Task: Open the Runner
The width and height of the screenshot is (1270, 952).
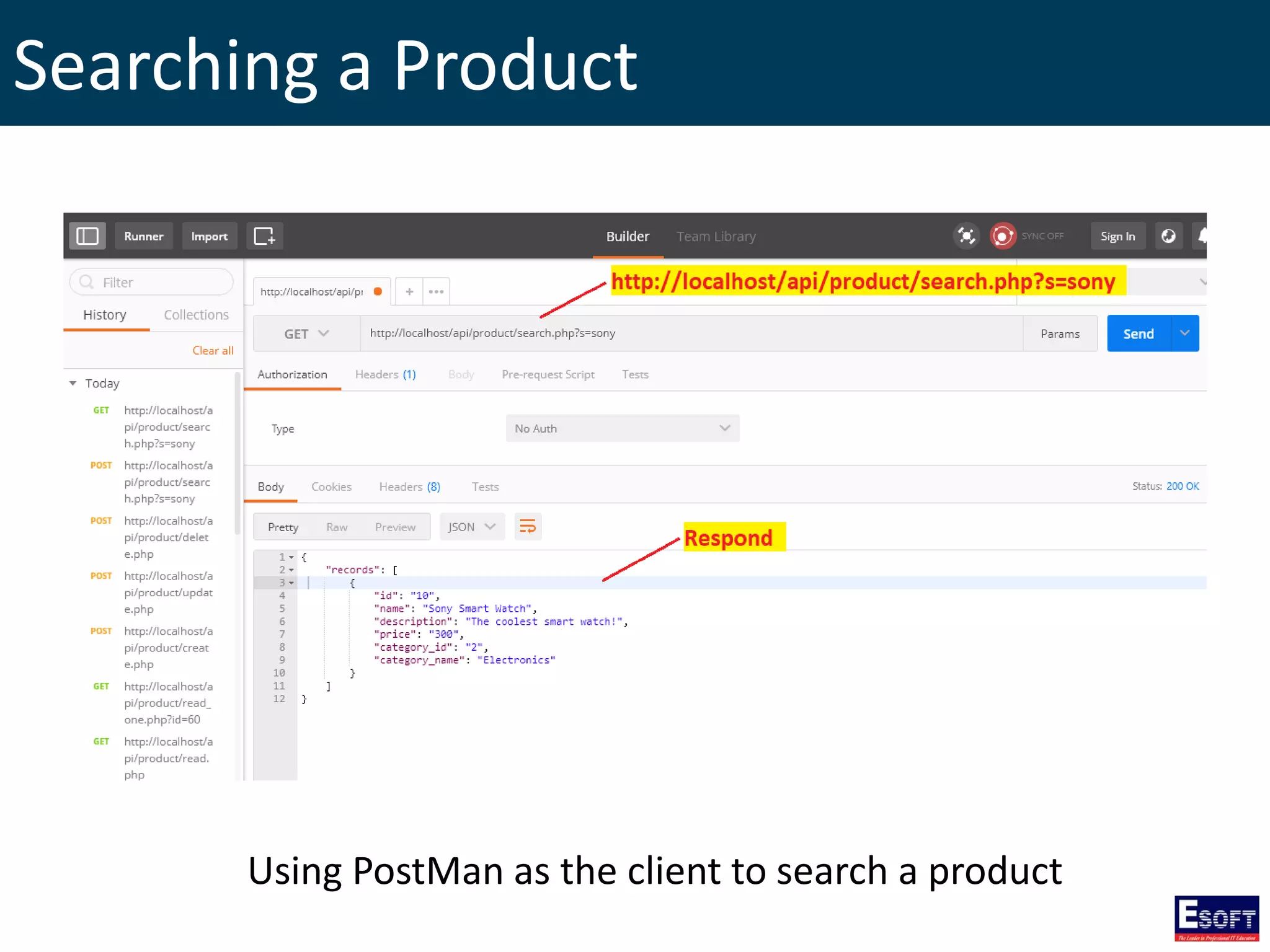Action: [x=144, y=236]
